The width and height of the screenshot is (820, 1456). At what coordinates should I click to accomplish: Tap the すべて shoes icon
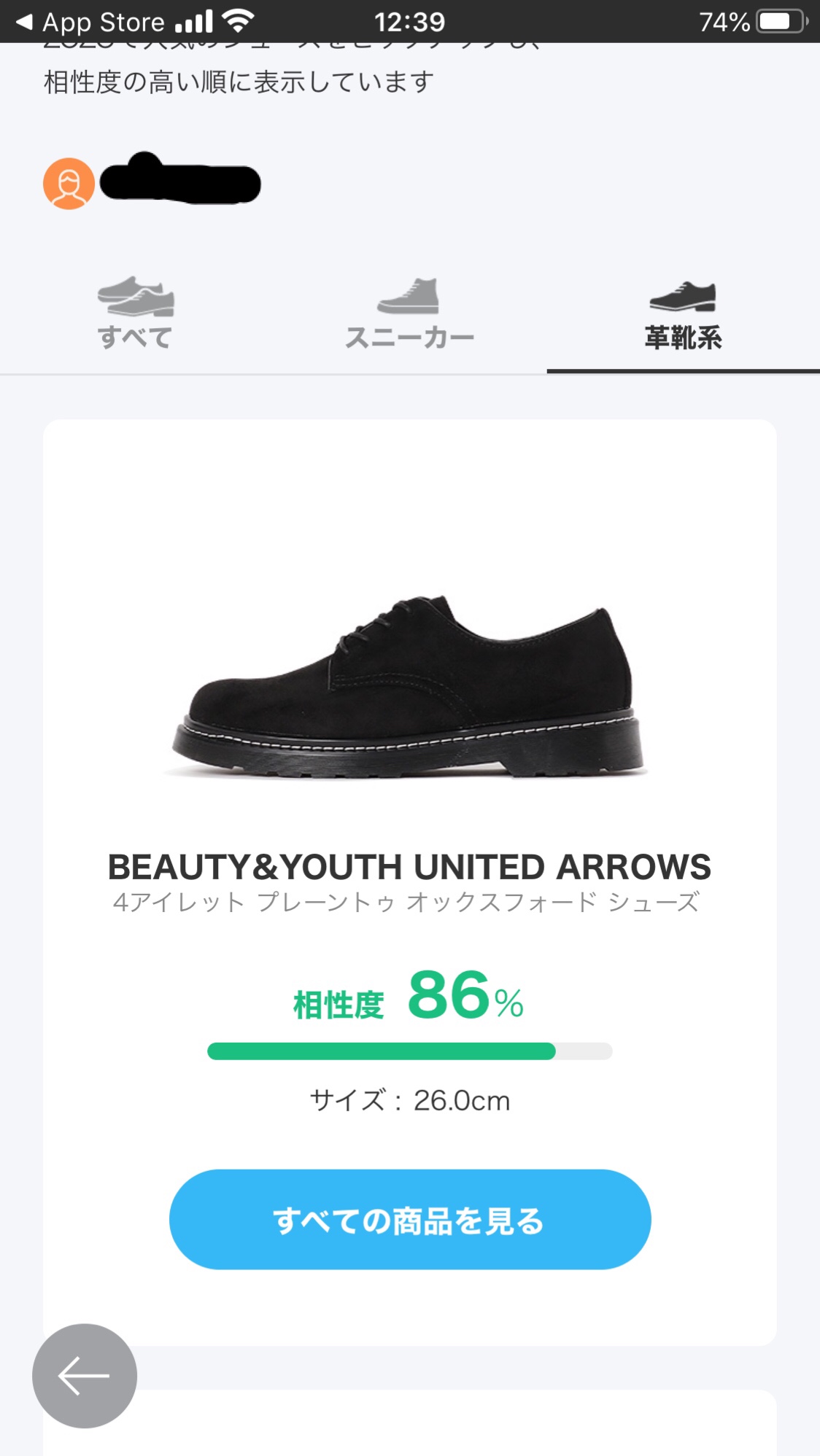pos(136,296)
